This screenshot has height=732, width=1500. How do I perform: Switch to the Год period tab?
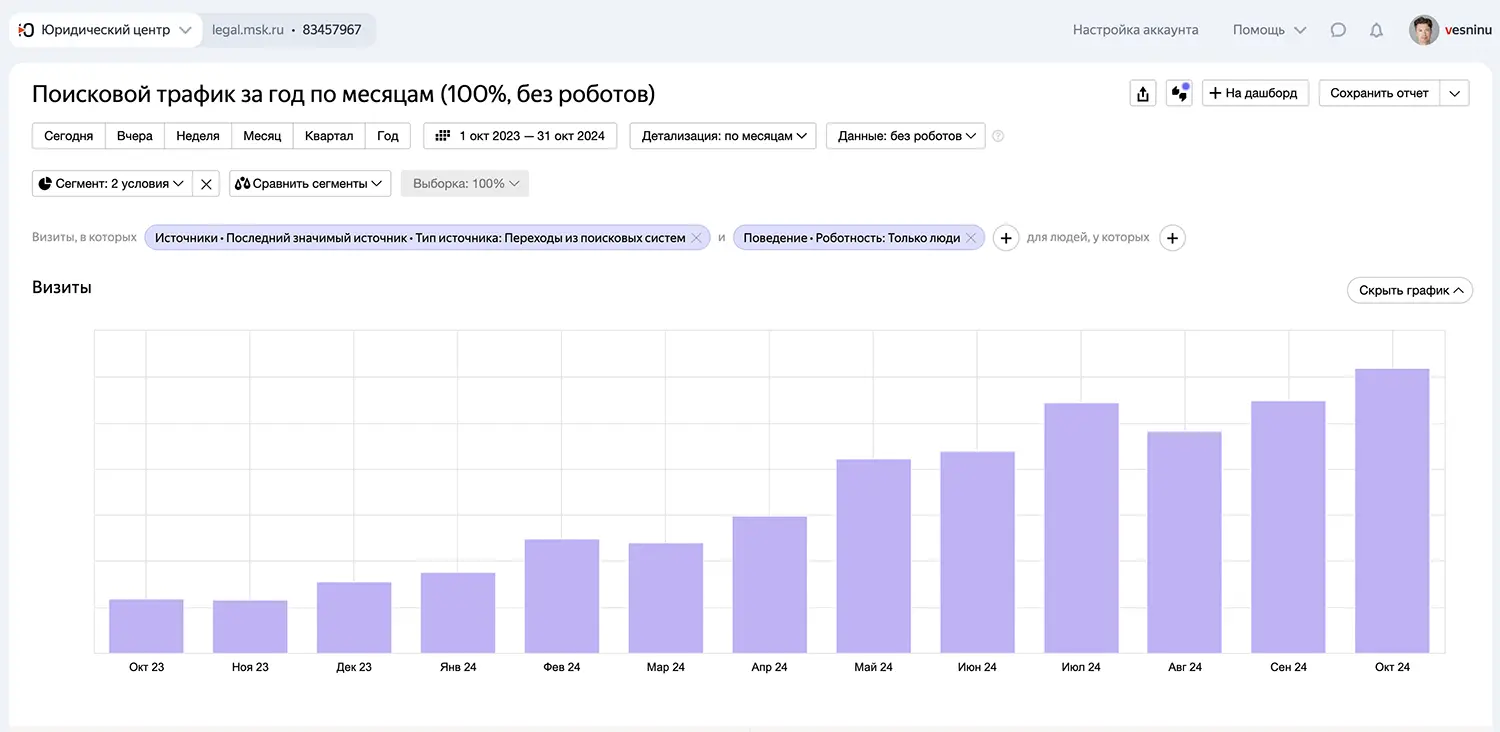pyautogui.click(x=388, y=135)
